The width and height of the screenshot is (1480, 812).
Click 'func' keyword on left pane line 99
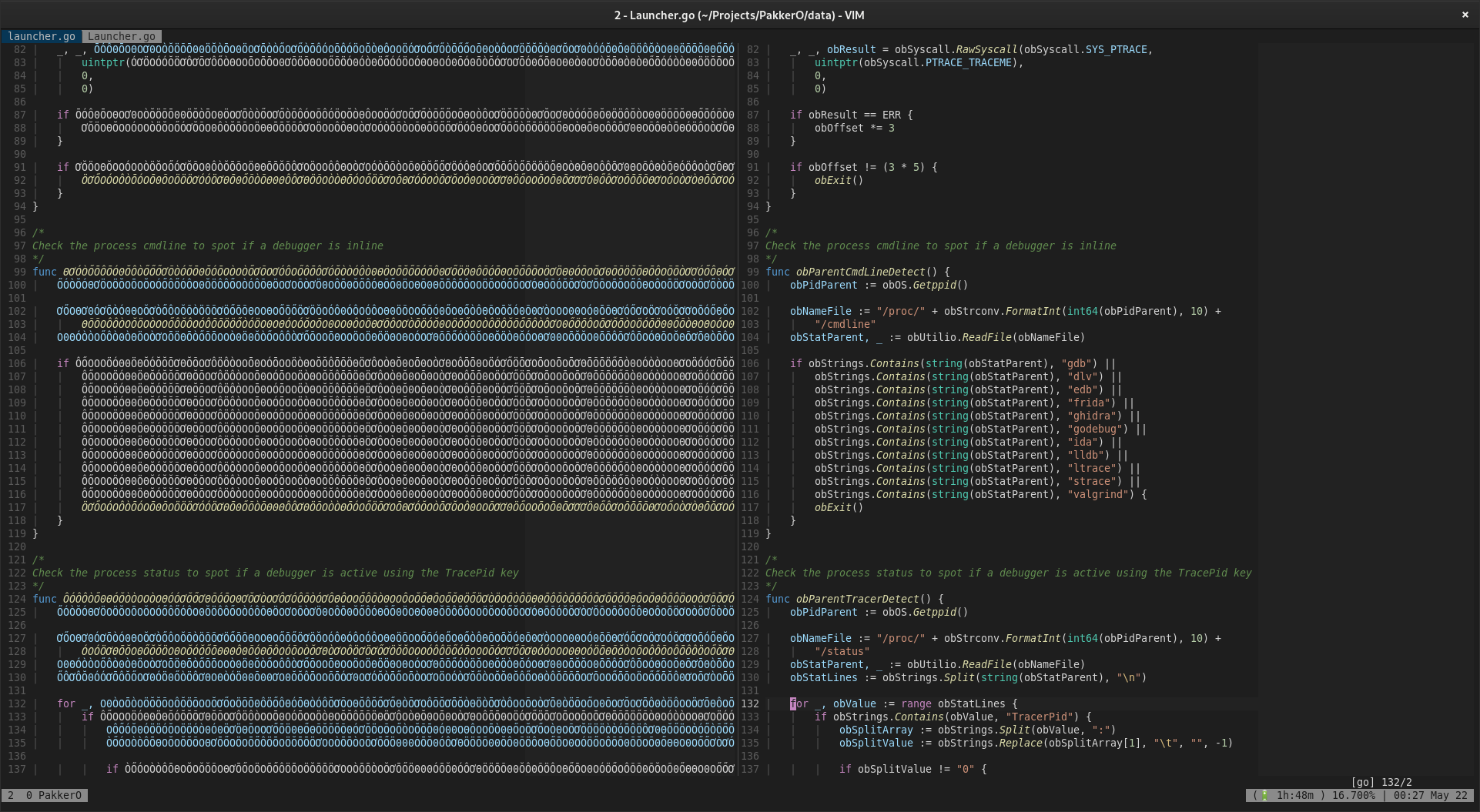tap(45, 272)
